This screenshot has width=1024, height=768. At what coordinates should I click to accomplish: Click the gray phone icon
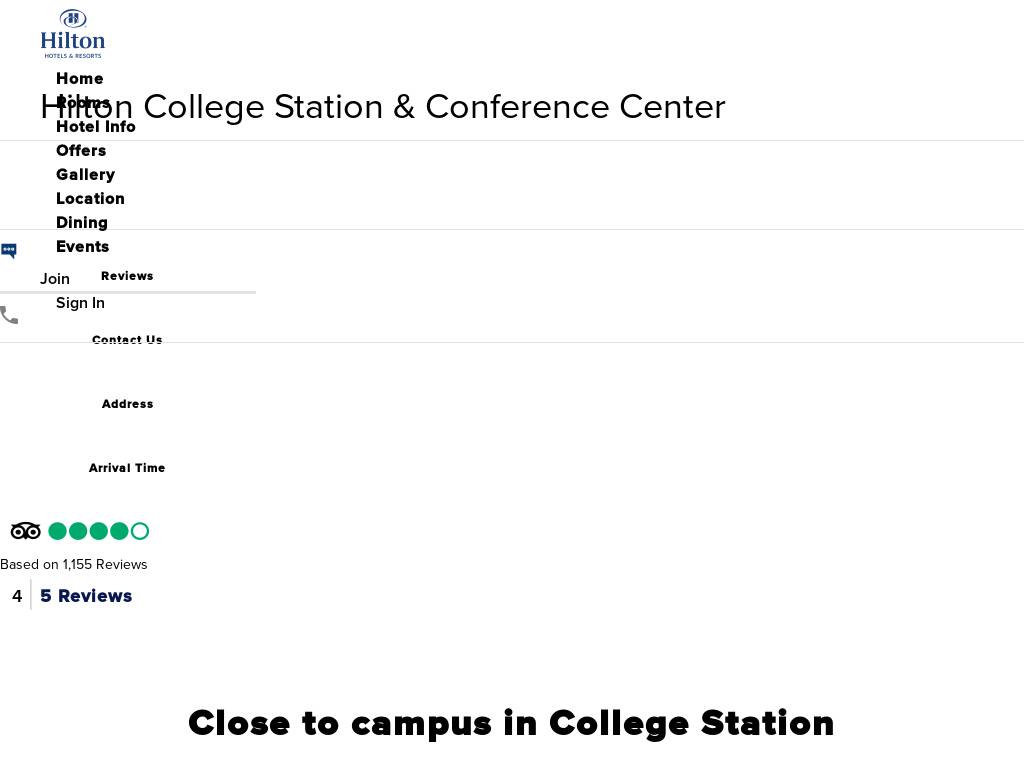pyautogui.click(x=9, y=316)
